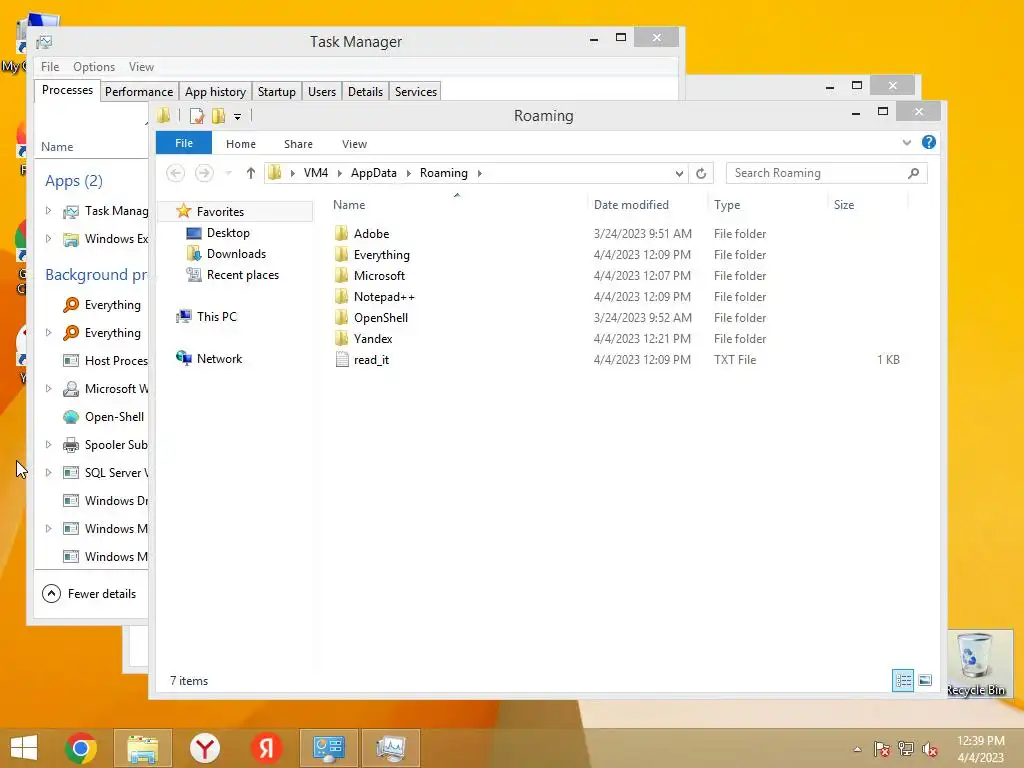Click the Windows Start button

tap(24, 748)
